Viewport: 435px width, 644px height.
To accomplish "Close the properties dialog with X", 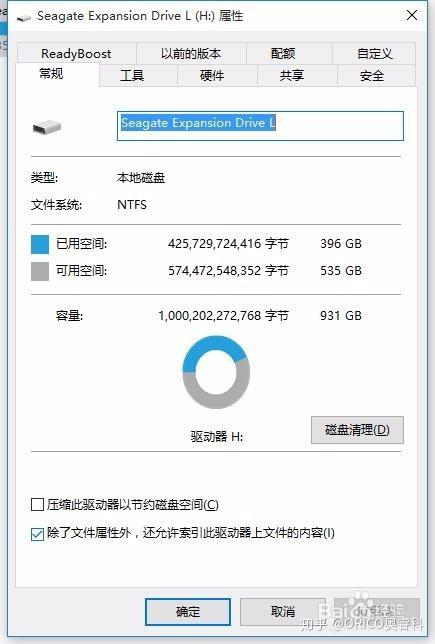I will click(412, 16).
